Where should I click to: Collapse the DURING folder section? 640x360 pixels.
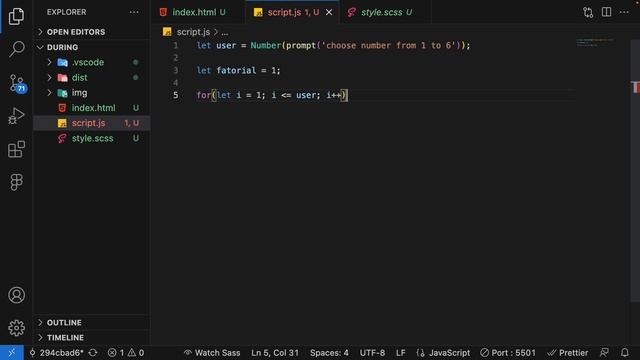coord(91,47)
